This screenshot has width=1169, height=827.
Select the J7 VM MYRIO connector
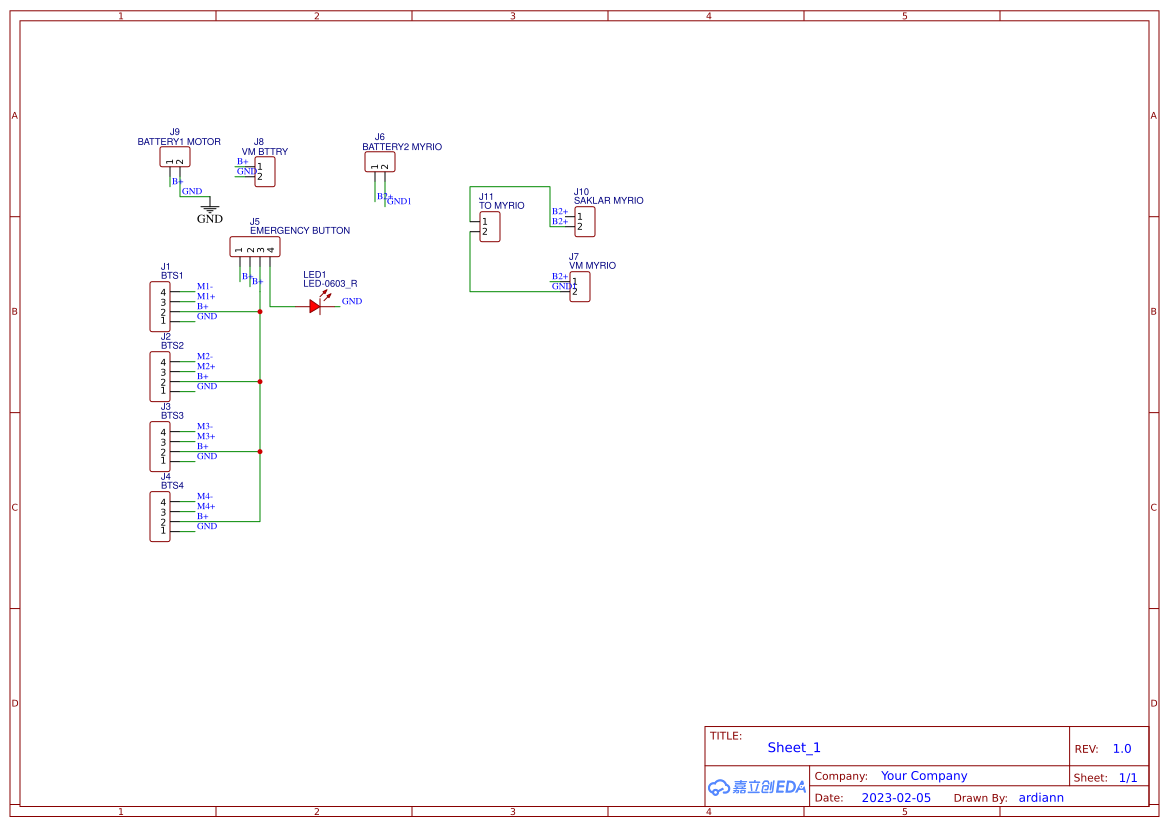tap(578, 286)
